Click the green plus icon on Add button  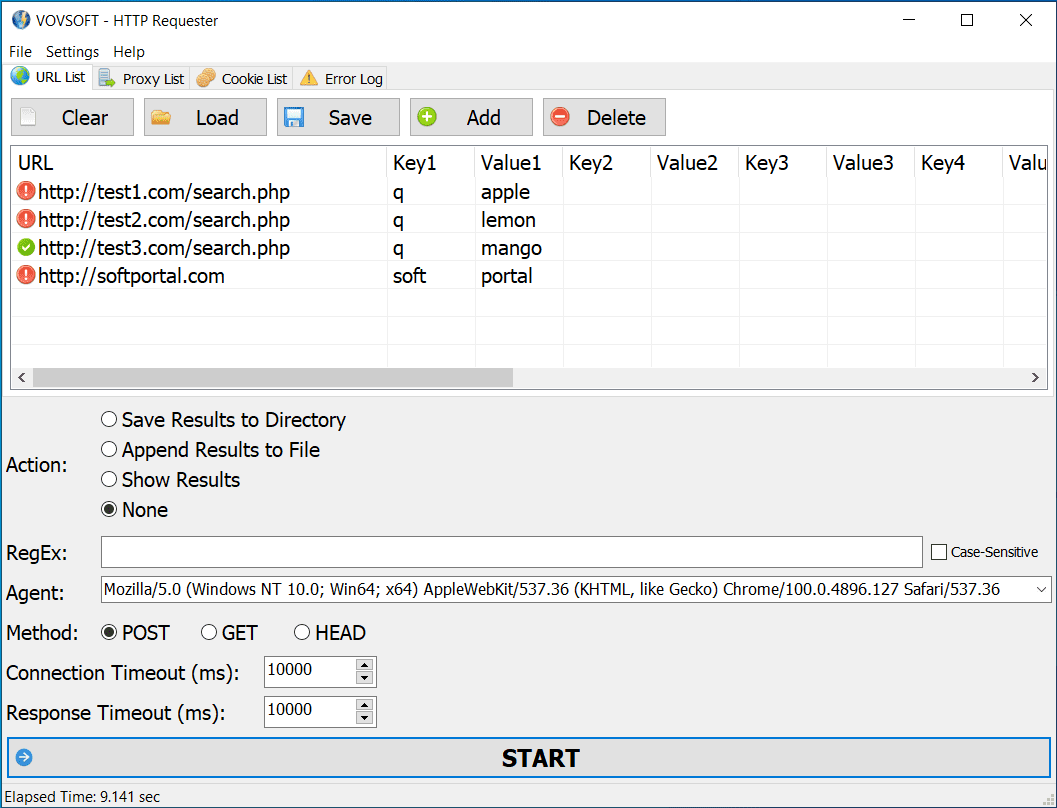click(427, 117)
